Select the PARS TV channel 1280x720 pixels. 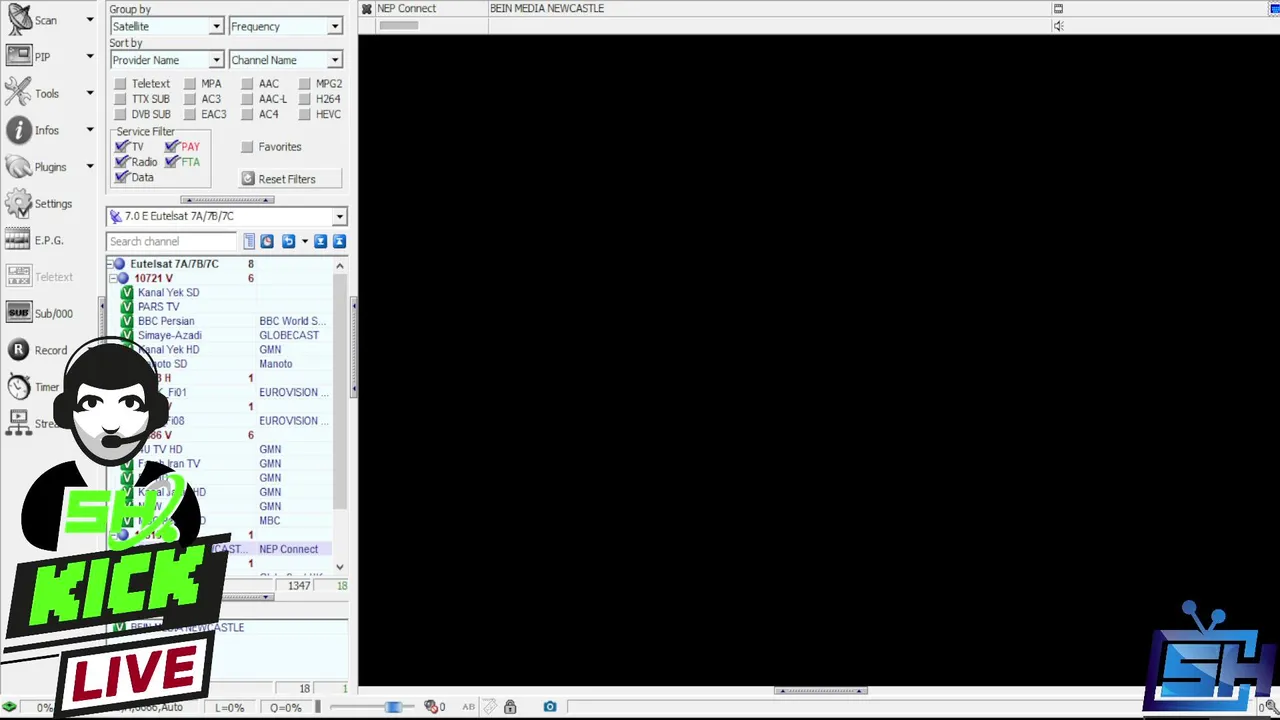158,307
